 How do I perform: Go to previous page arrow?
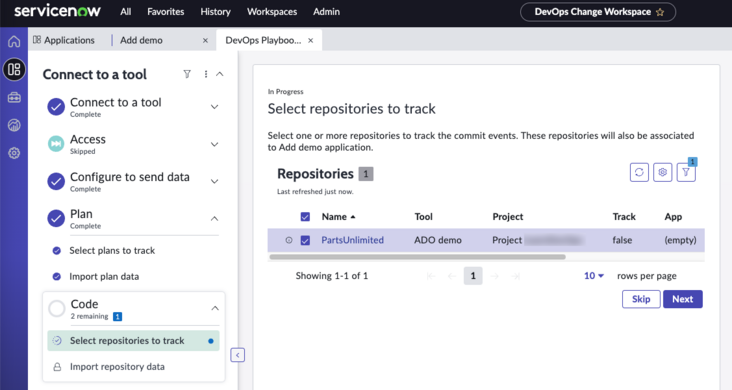tap(451, 276)
